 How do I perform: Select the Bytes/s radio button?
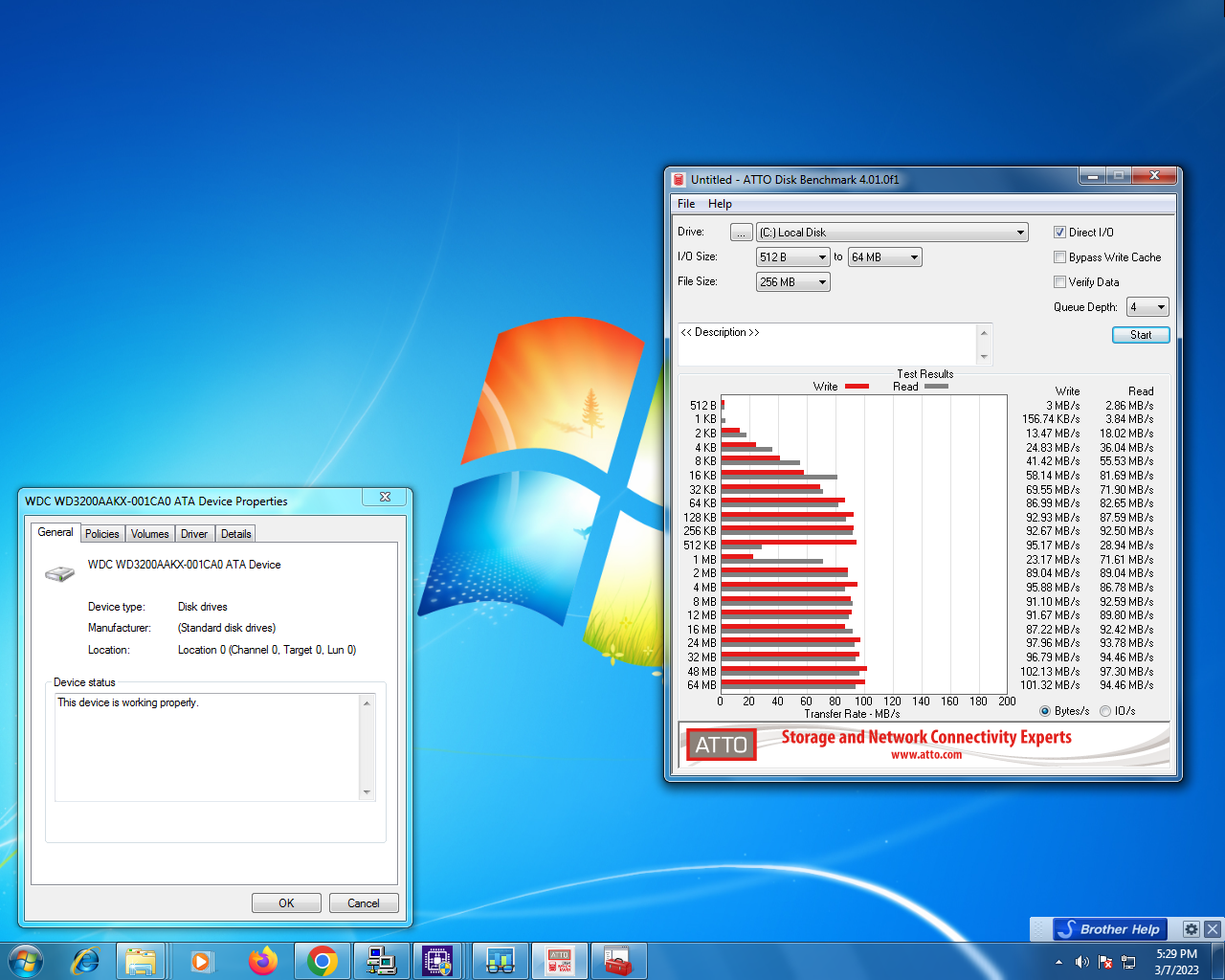click(x=1045, y=711)
